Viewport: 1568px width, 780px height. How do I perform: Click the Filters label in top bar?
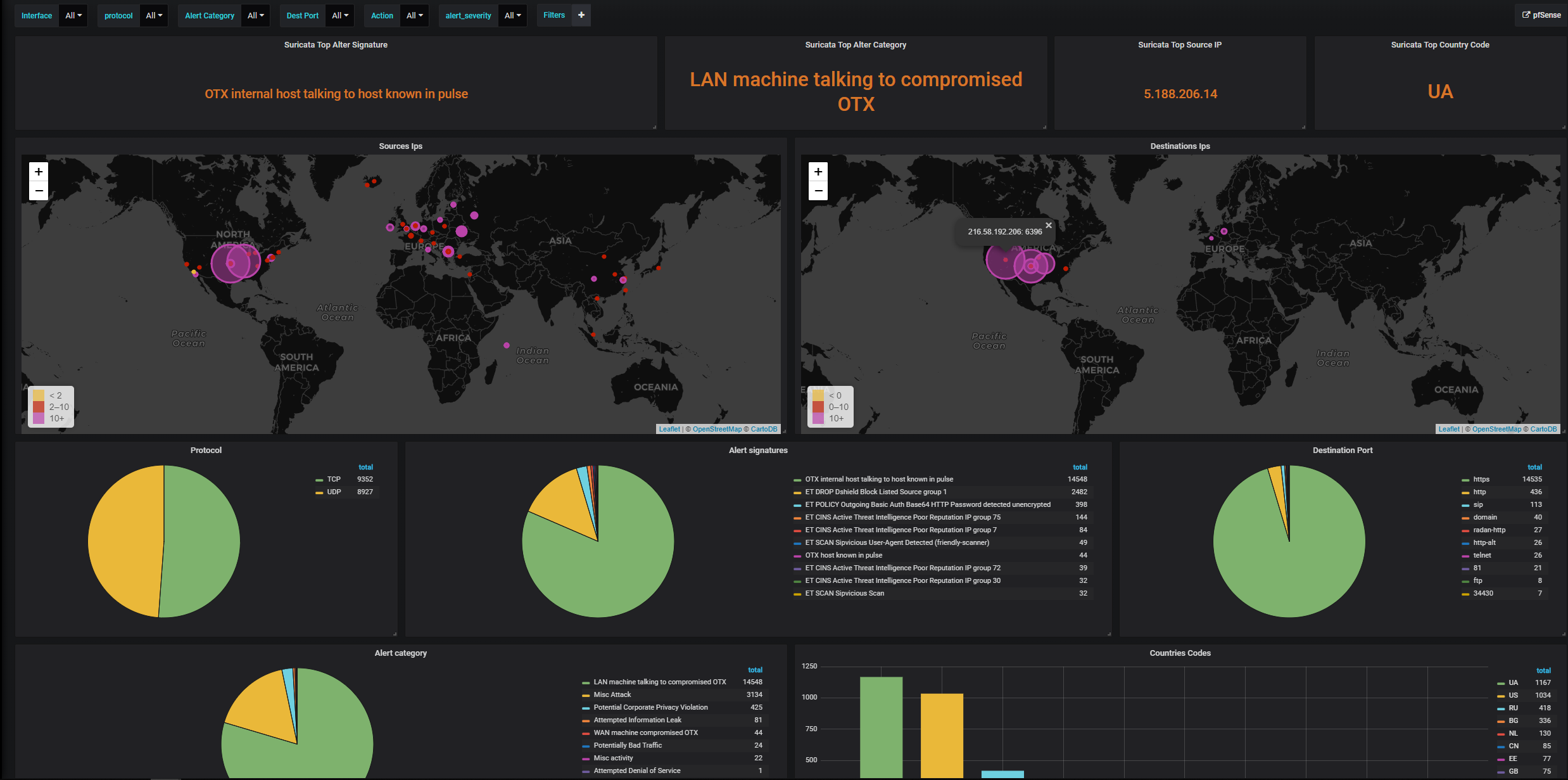pyautogui.click(x=554, y=15)
